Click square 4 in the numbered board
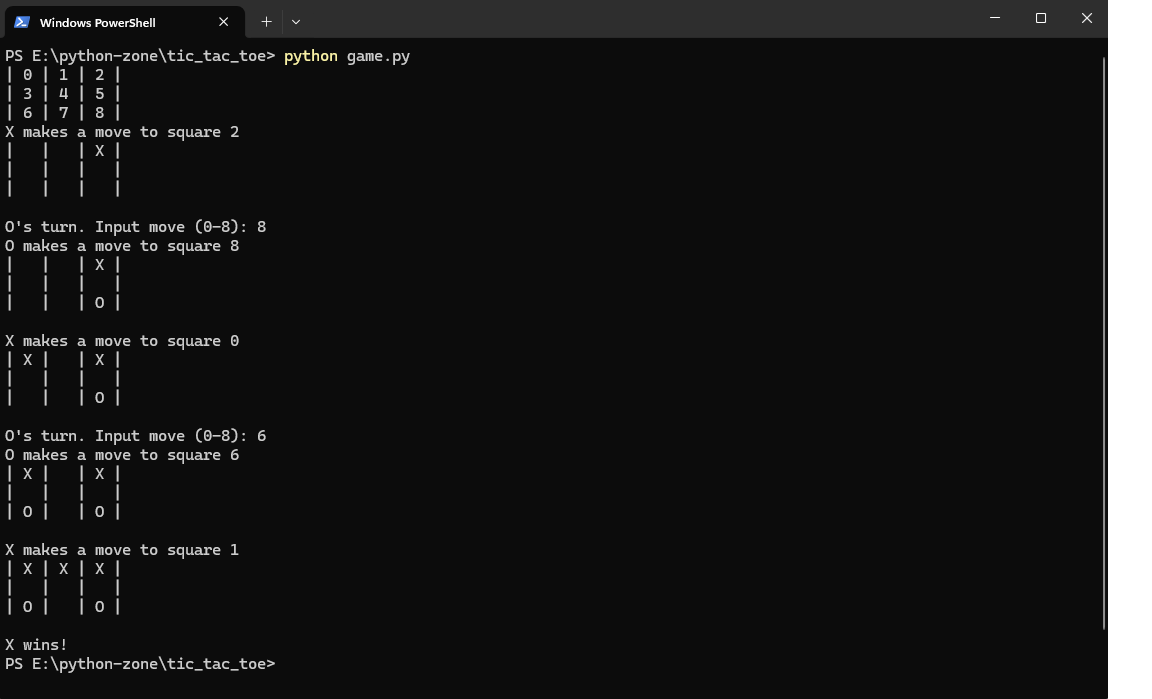1152x699 pixels. tap(63, 94)
